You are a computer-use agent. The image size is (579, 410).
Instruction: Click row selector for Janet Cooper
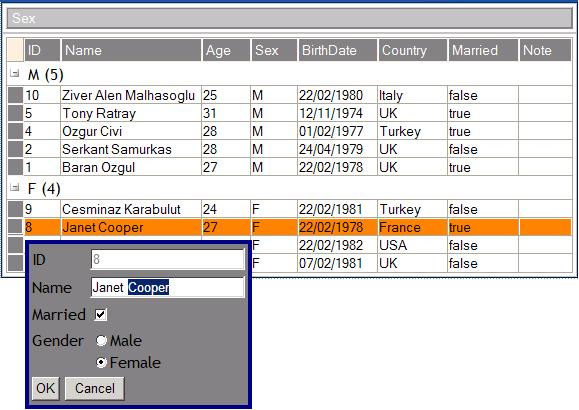tap(16, 227)
